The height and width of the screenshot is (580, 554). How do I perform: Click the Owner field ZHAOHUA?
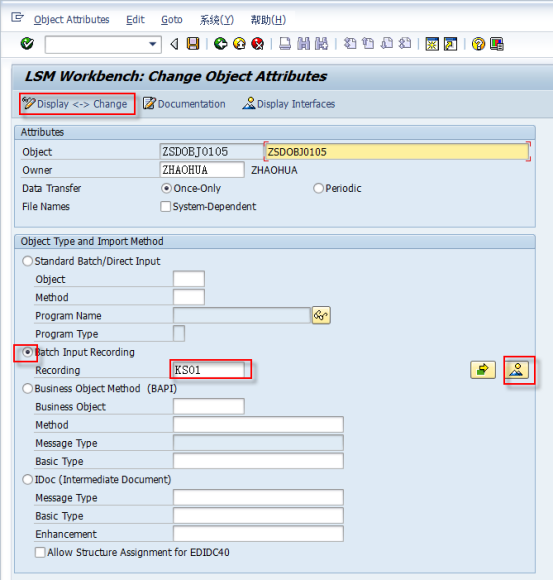202,170
